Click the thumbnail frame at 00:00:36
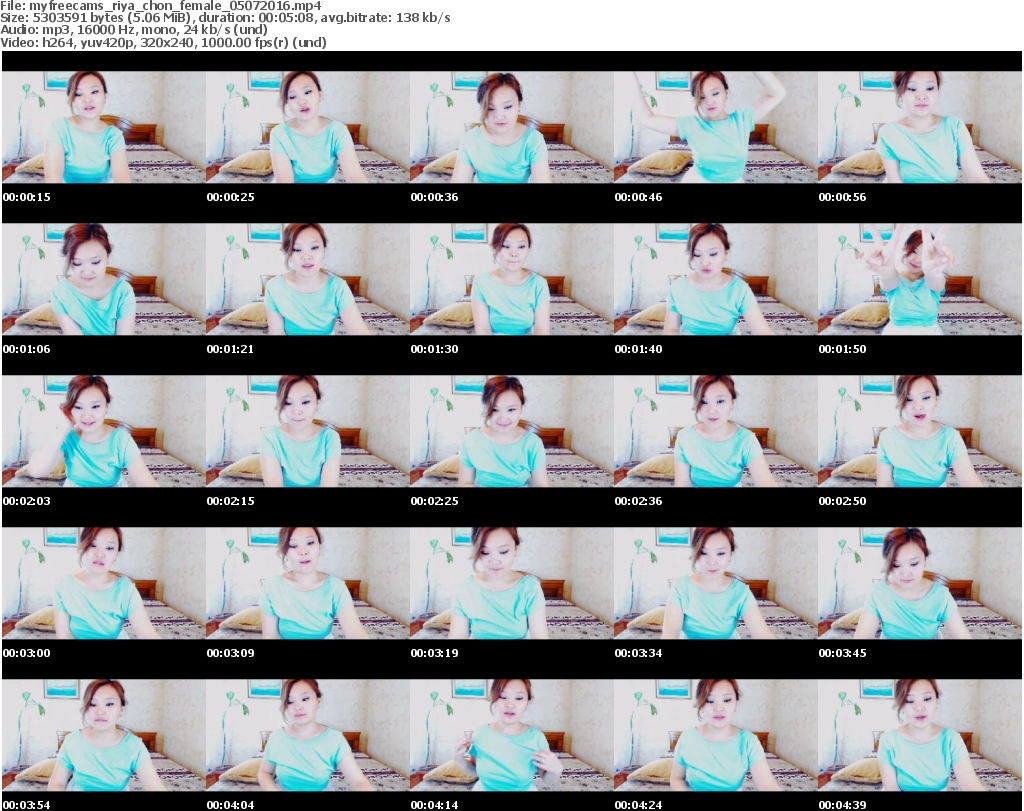 [511, 127]
